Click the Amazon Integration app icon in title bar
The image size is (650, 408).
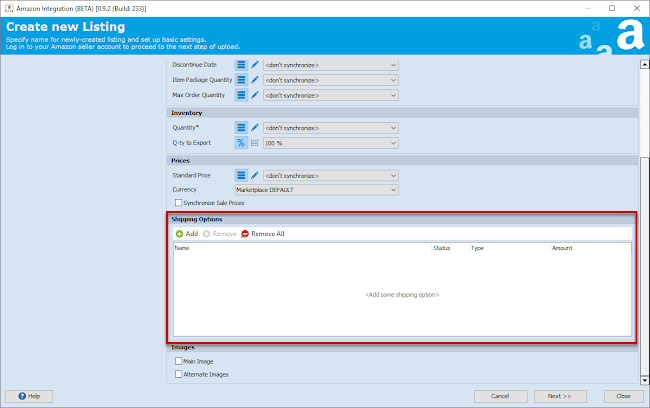[9, 8]
